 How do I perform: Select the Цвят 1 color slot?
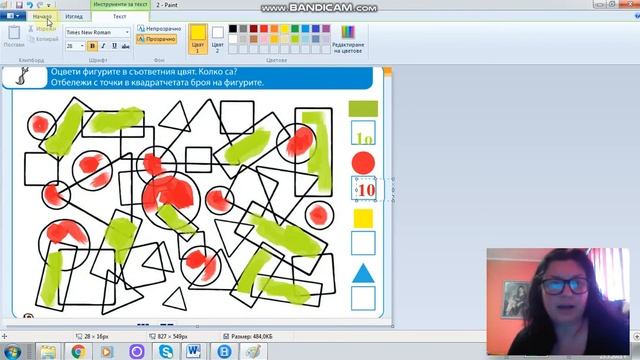(x=198, y=39)
